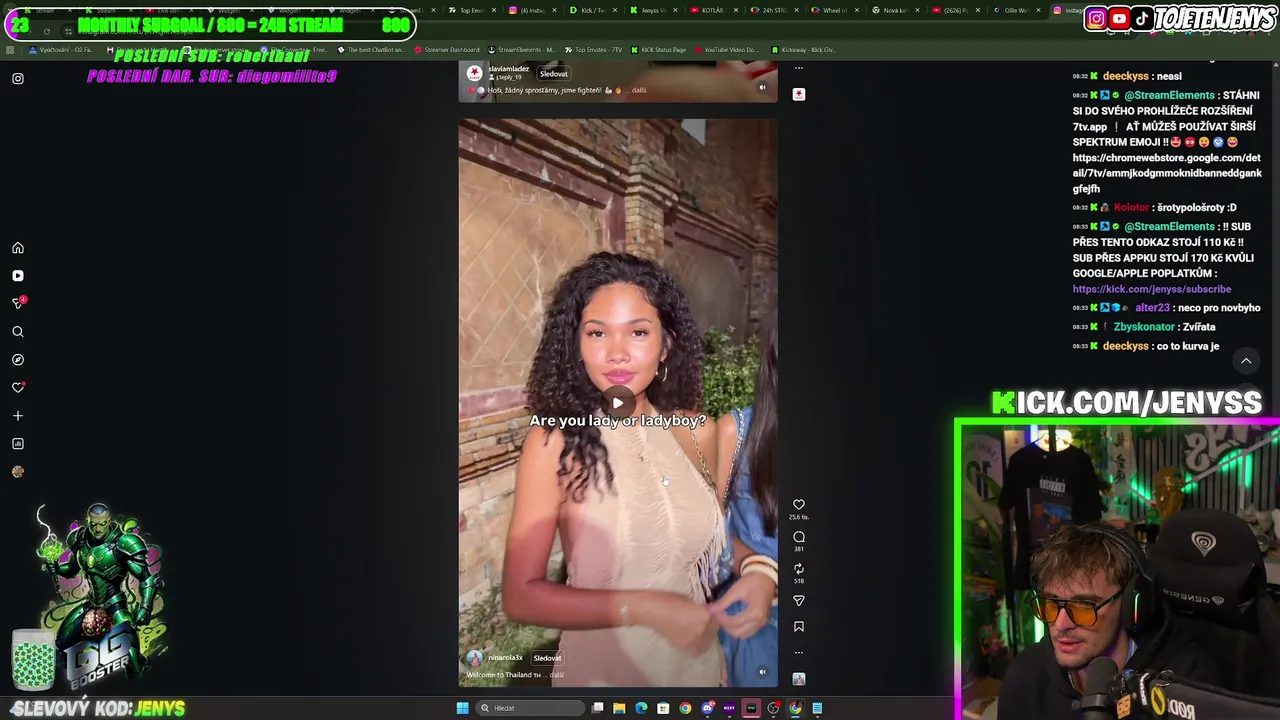Click the Create plus icon in sidebar

[x=18, y=416]
